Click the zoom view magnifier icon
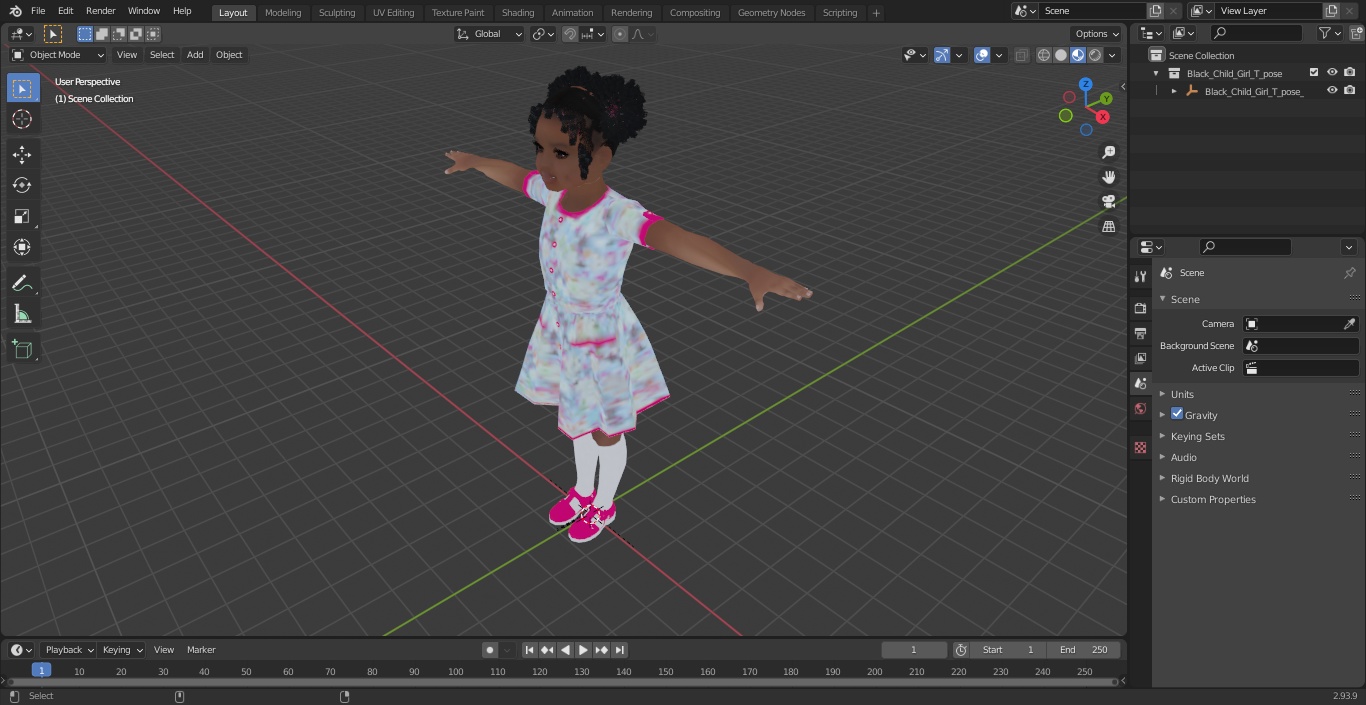The height and width of the screenshot is (705, 1366). click(x=1108, y=152)
